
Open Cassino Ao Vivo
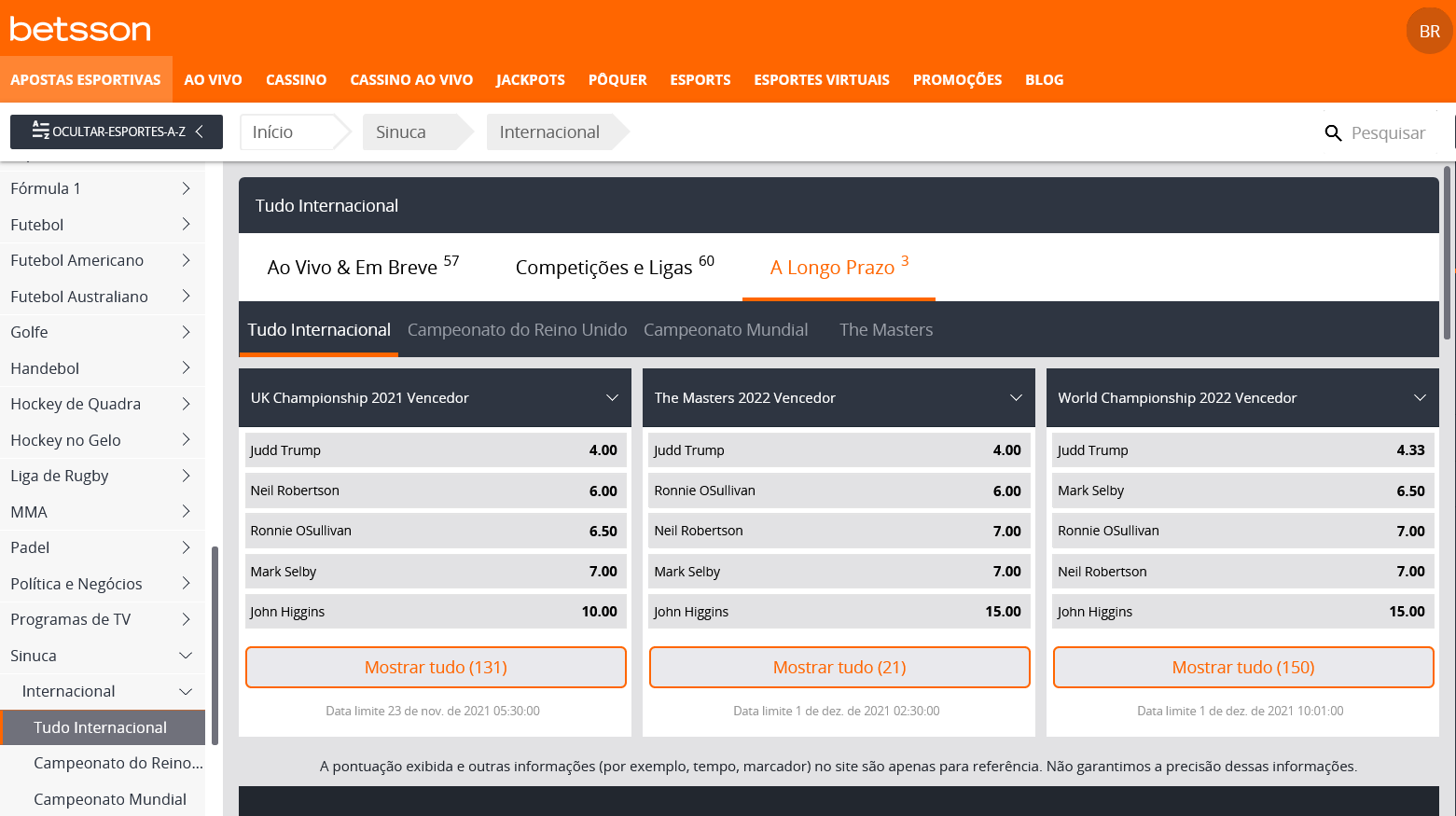coord(411,79)
